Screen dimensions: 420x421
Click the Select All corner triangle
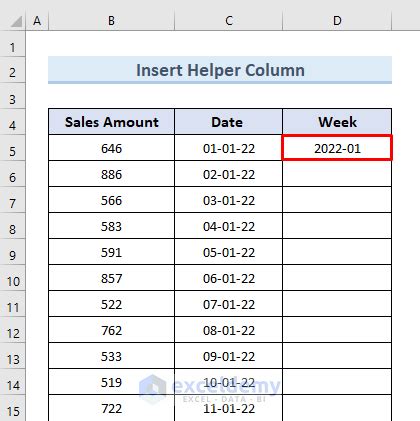pyautogui.click(x=16, y=21)
